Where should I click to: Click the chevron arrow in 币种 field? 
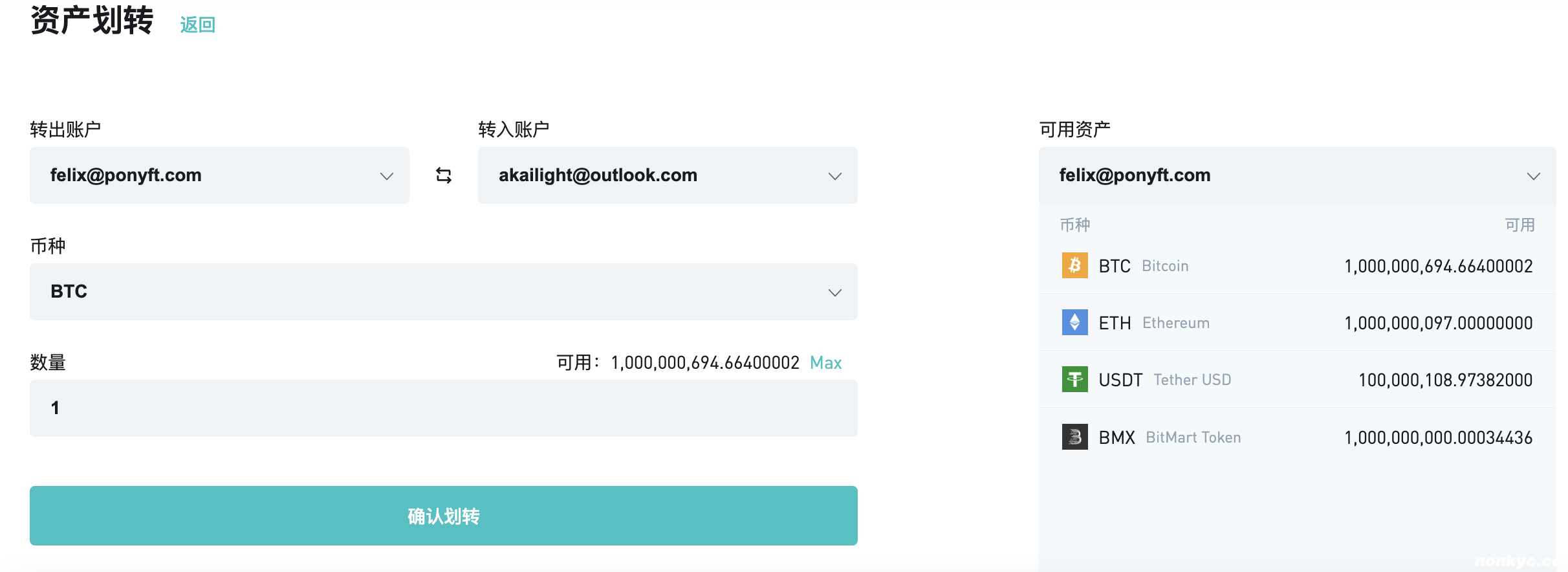835,292
